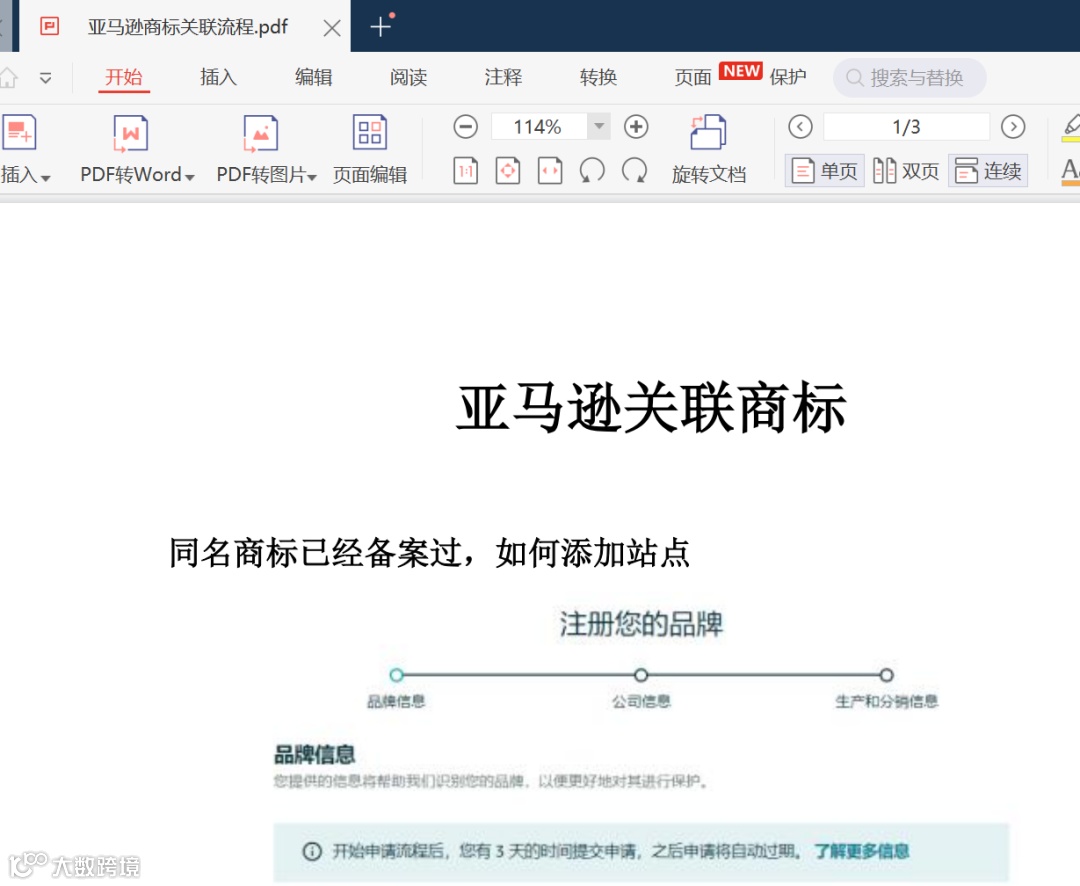
Task: Click the bold 品牌信息 section heading
Action: [x=315, y=754]
